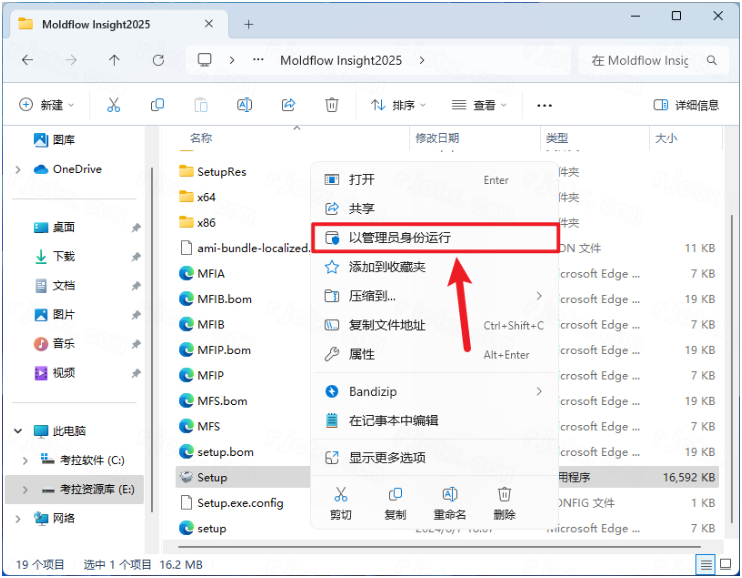Switch to details list view in status bar

[x=707, y=565]
